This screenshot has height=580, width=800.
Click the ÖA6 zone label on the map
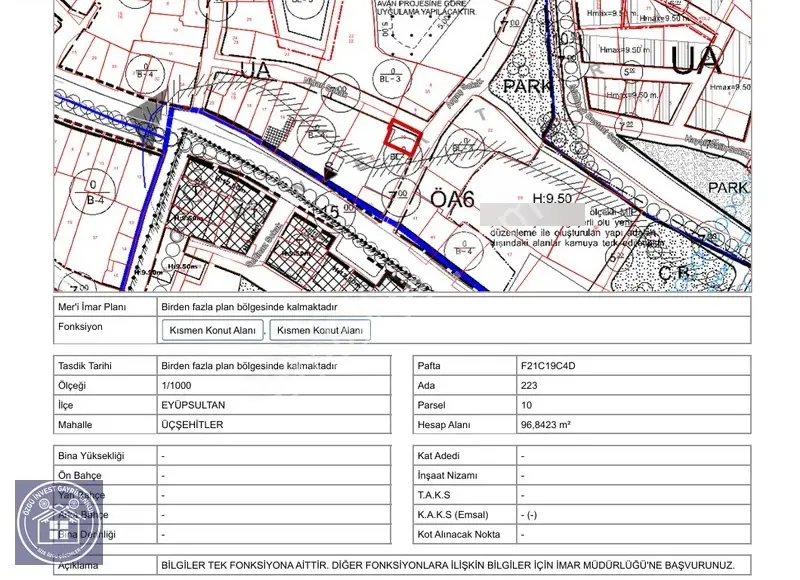[453, 198]
